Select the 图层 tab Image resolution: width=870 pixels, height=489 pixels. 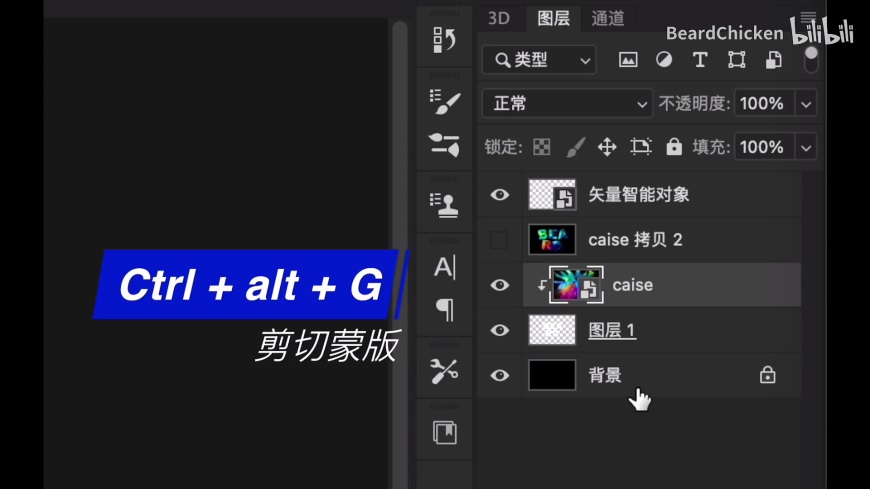pyautogui.click(x=553, y=18)
